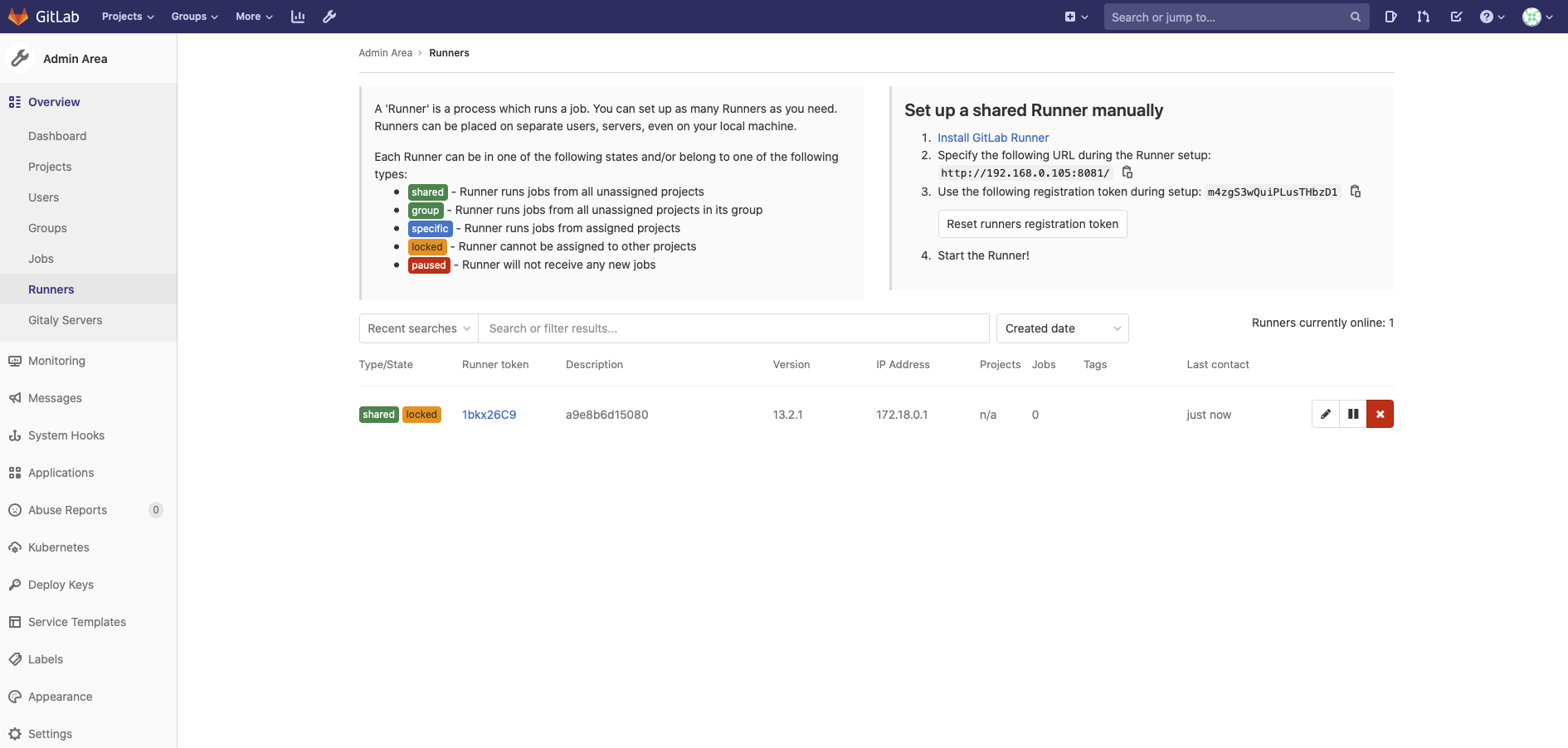1568x748 pixels.
Task: Click the Settings gear icon
Action: (x=15, y=734)
